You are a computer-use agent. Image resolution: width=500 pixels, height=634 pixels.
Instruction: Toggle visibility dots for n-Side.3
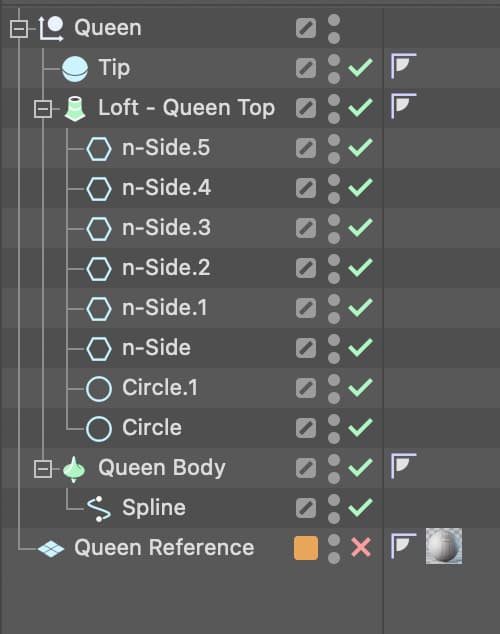[334, 228]
